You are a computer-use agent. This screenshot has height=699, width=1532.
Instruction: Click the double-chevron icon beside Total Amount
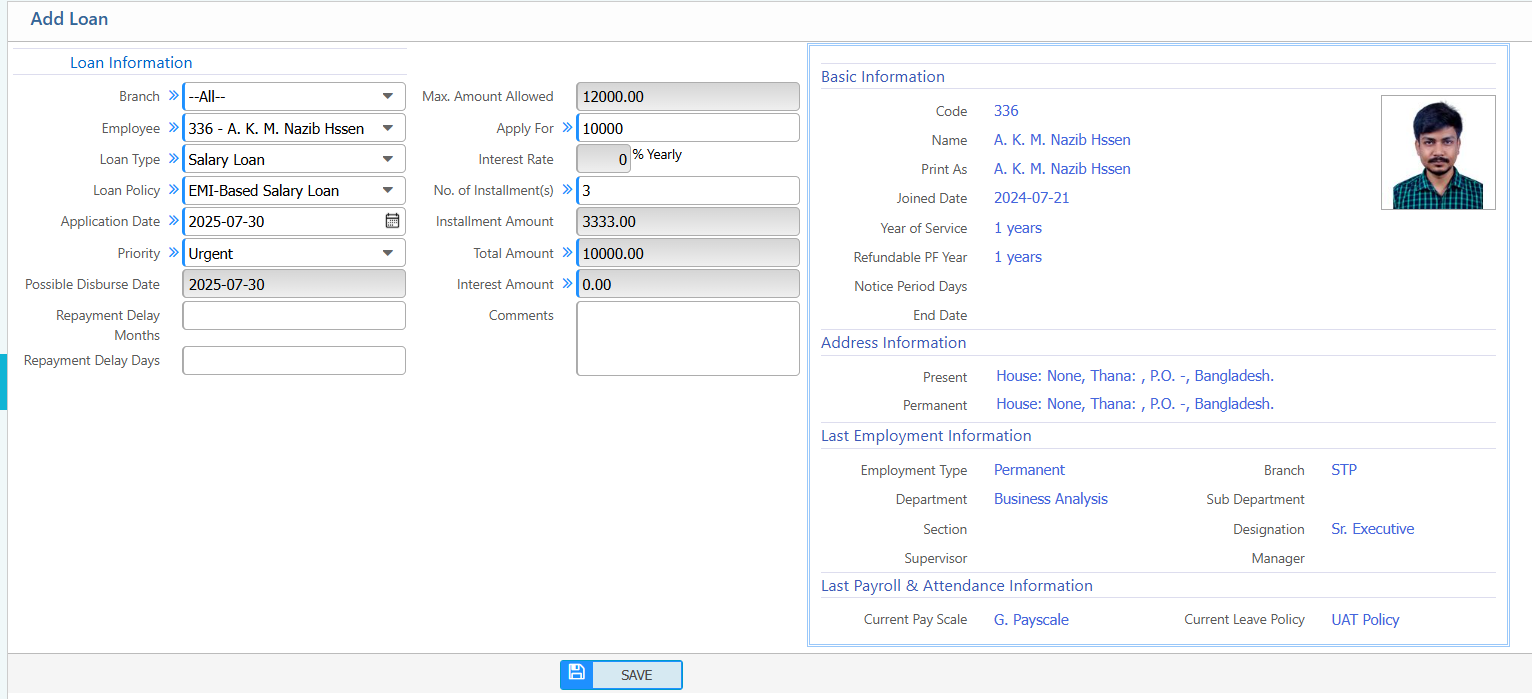click(x=567, y=253)
